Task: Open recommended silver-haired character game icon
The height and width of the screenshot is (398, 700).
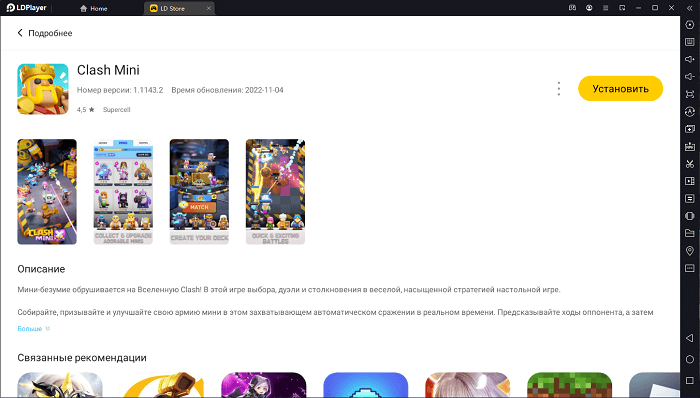Action: point(467,385)
